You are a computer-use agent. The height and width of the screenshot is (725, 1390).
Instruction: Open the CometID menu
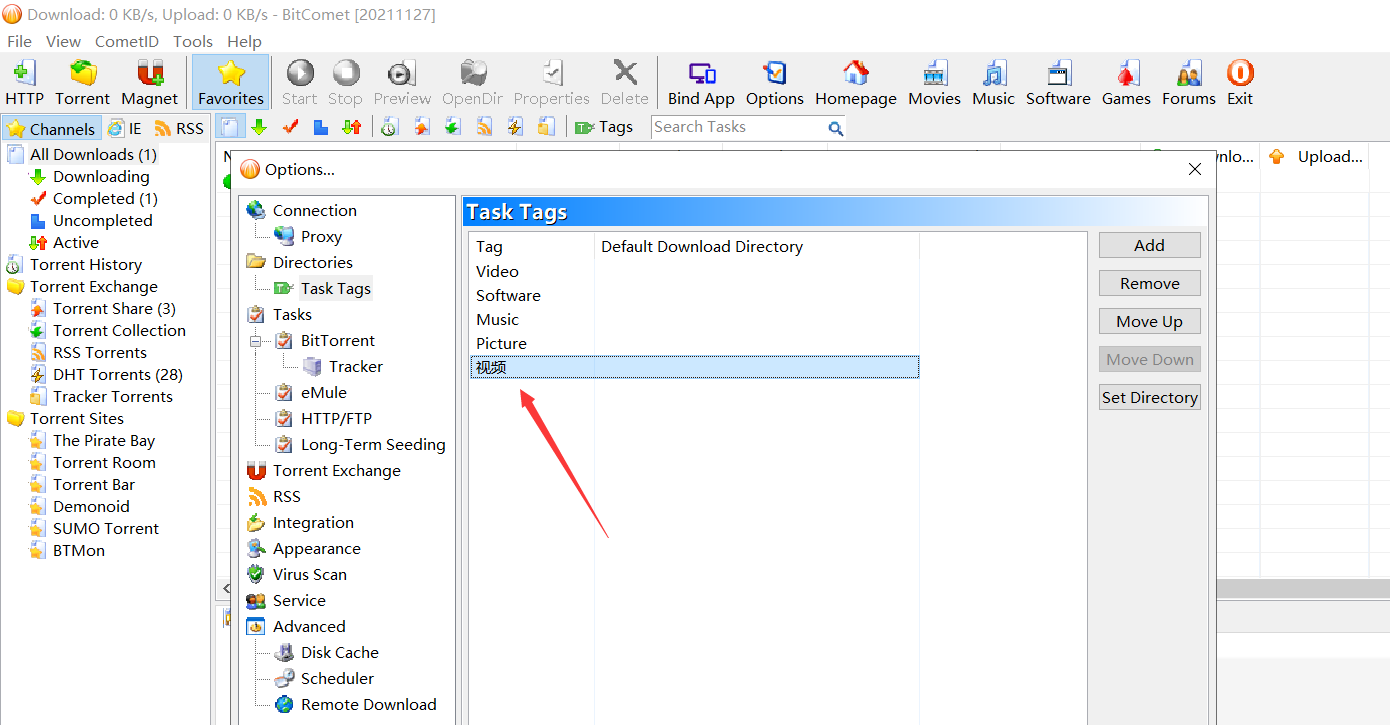coord(126,41)
